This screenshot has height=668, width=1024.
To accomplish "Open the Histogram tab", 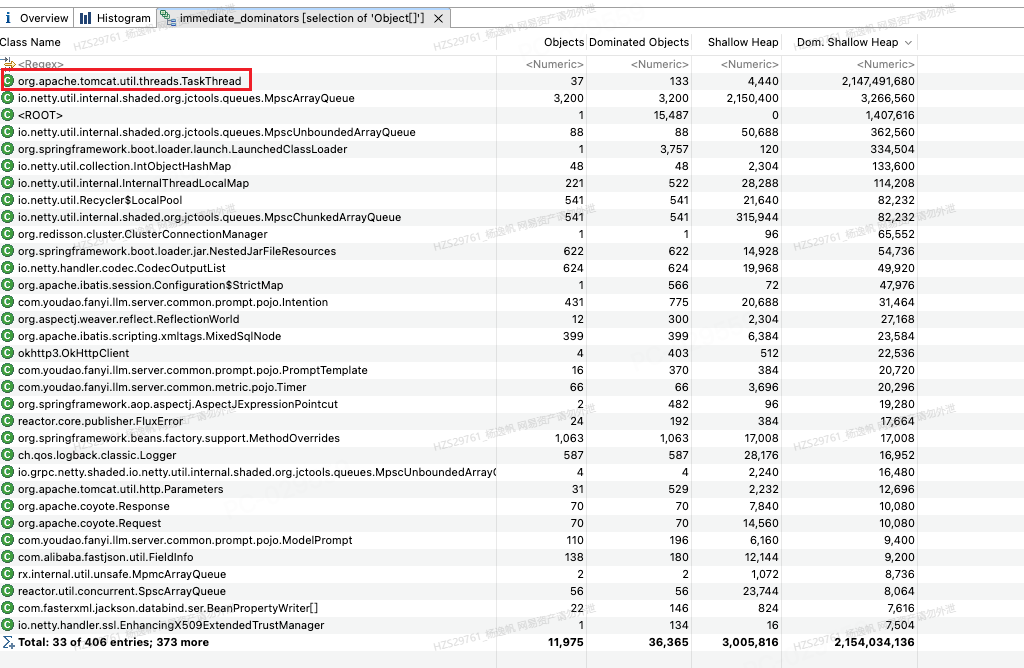I will (x=115, y=18).
